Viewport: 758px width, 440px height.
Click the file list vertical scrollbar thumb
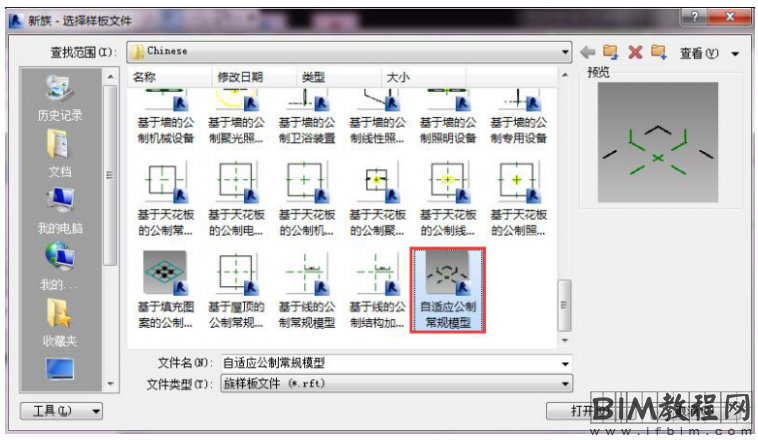564,306
